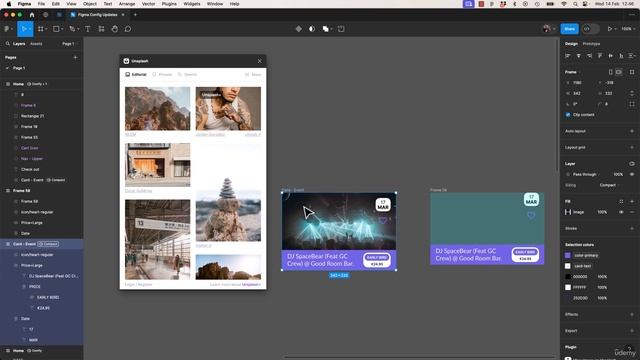Toggle Image fill visibility eye
Viewport: 640px width, 360px height.
pyautogui.click(x=621, y=212)
